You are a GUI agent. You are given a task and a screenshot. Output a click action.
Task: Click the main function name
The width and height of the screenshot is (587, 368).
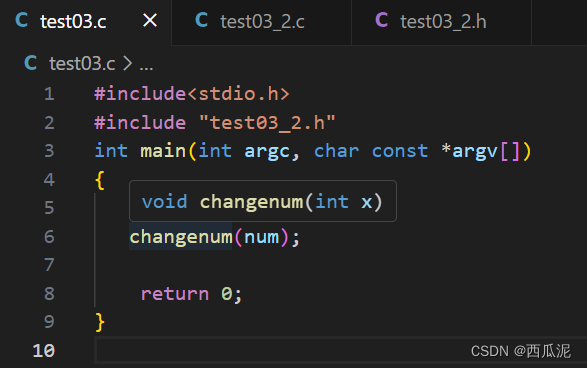point(163,151)
